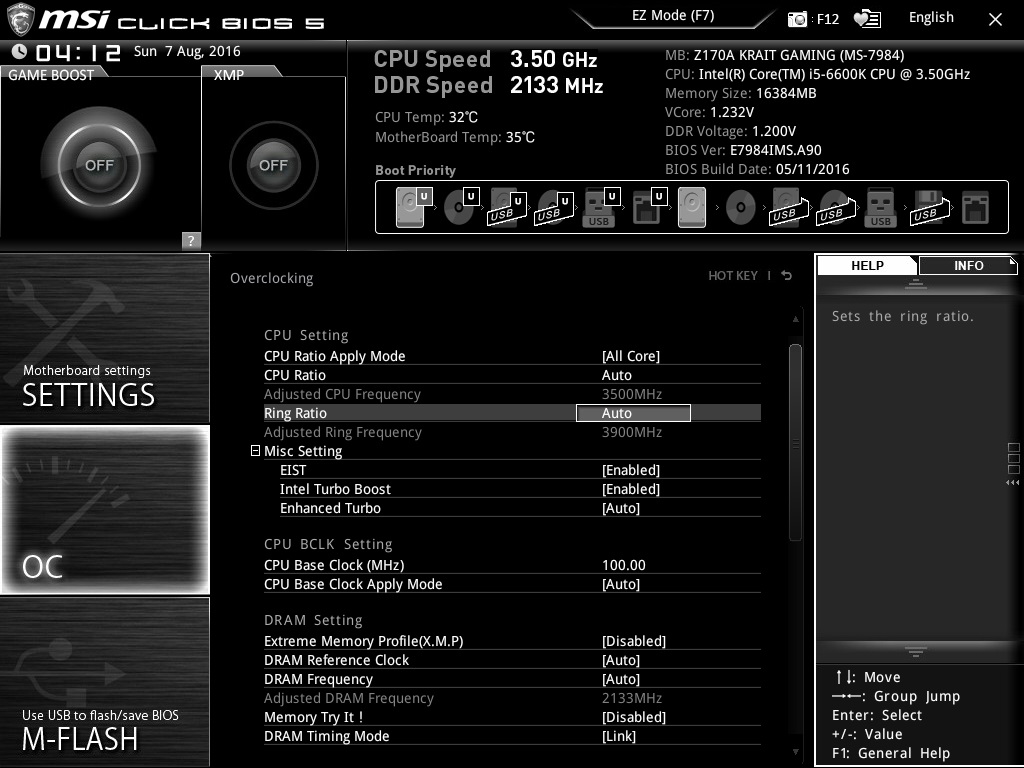
Task: Select legacy hard disk boot icon
Action: click(692, 208)
